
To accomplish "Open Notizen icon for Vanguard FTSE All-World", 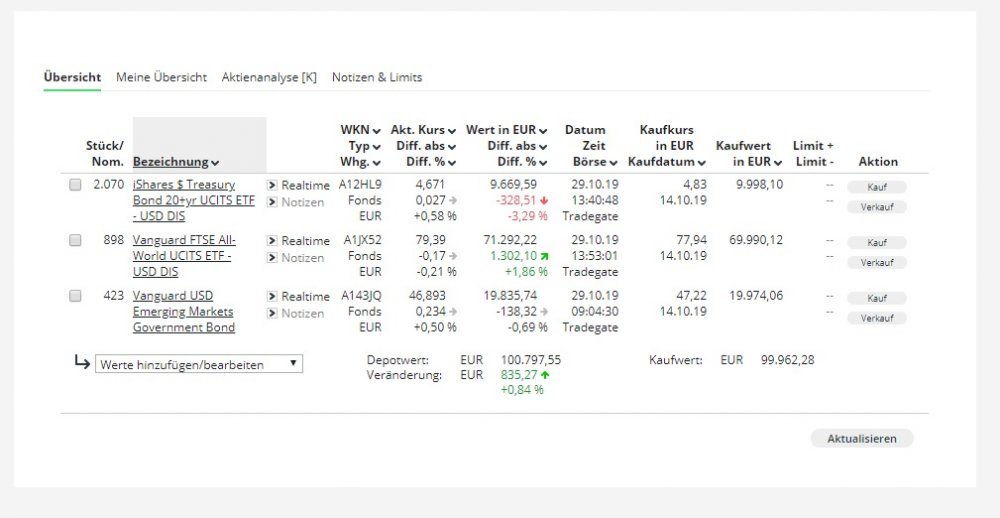I will (x=271, y=258).
